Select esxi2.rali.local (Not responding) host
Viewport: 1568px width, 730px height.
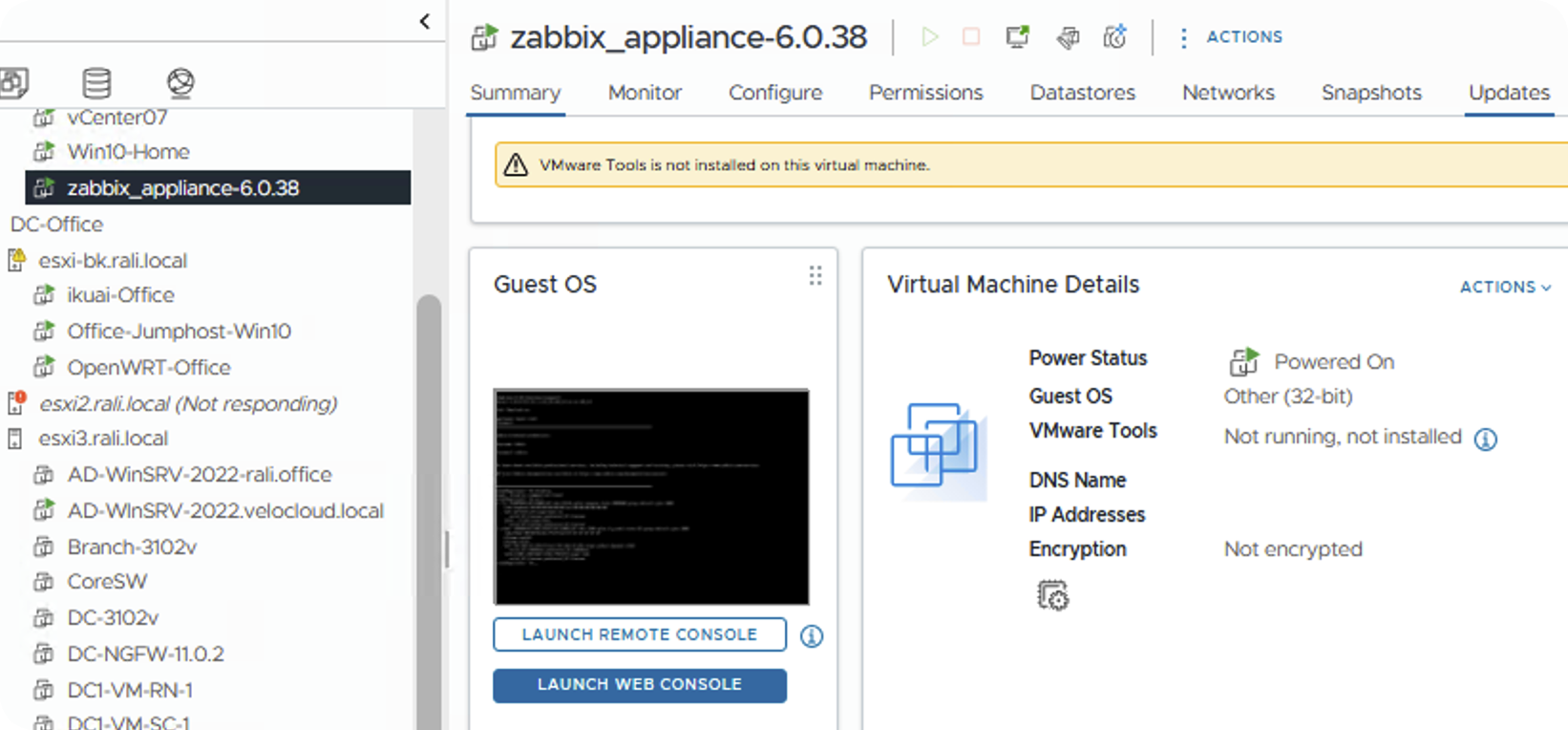tap(187, 404)
